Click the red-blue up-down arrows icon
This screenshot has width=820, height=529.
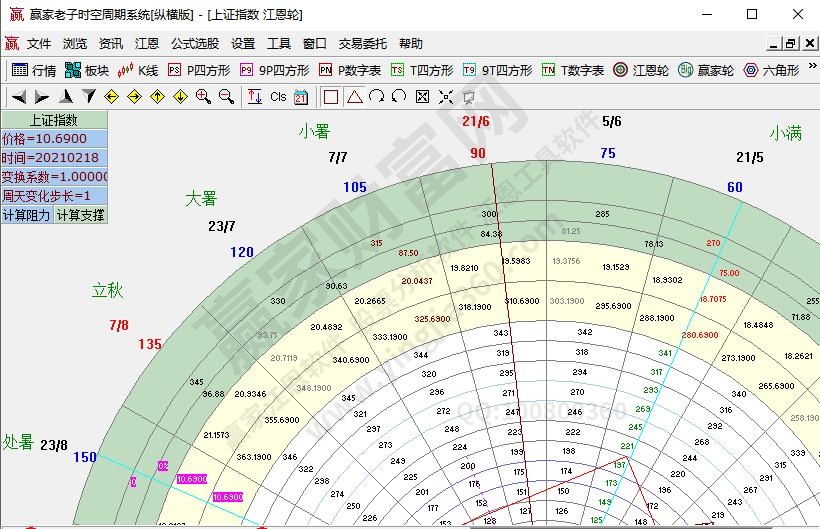[x=255, y=97]
